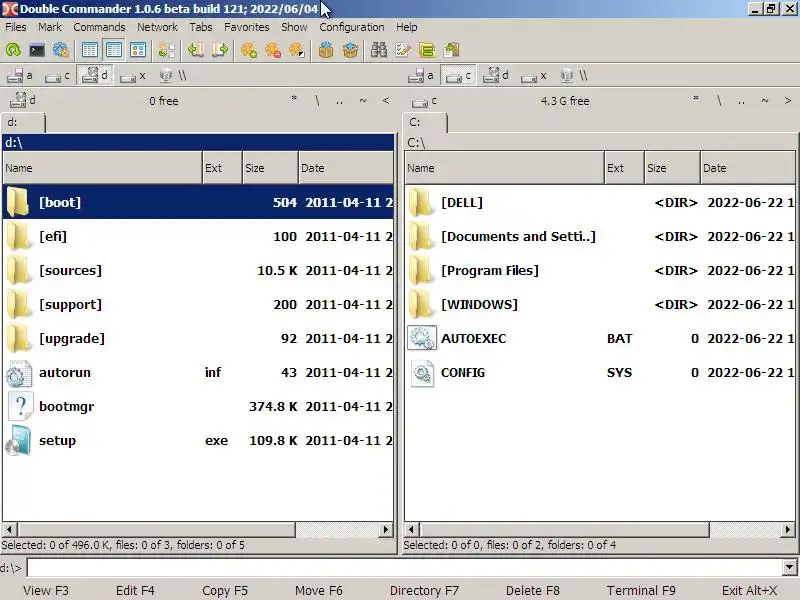Switch to Brief view toolbar icon
The image size is (800, 600).
point(90,50)
